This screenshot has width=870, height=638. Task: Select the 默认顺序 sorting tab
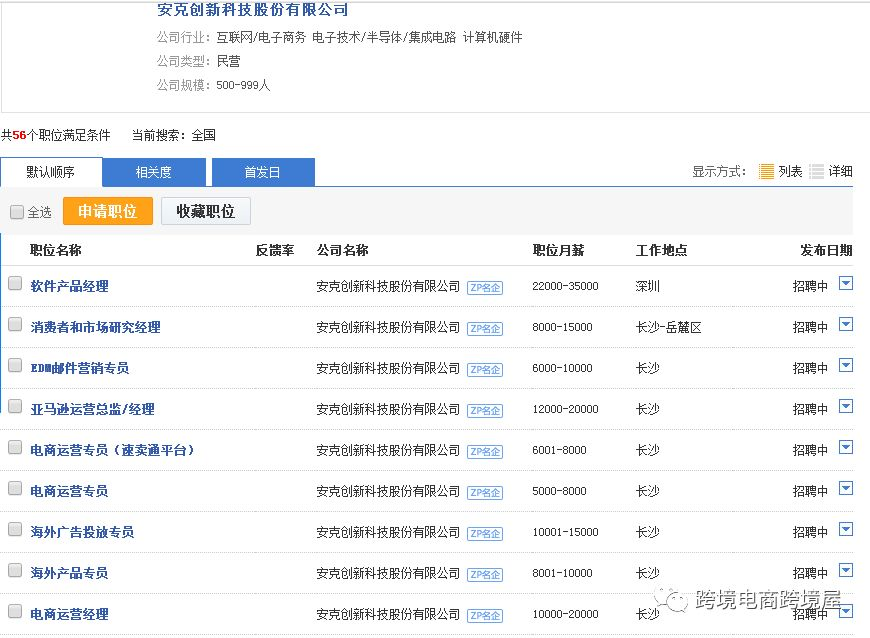point(51,172)
